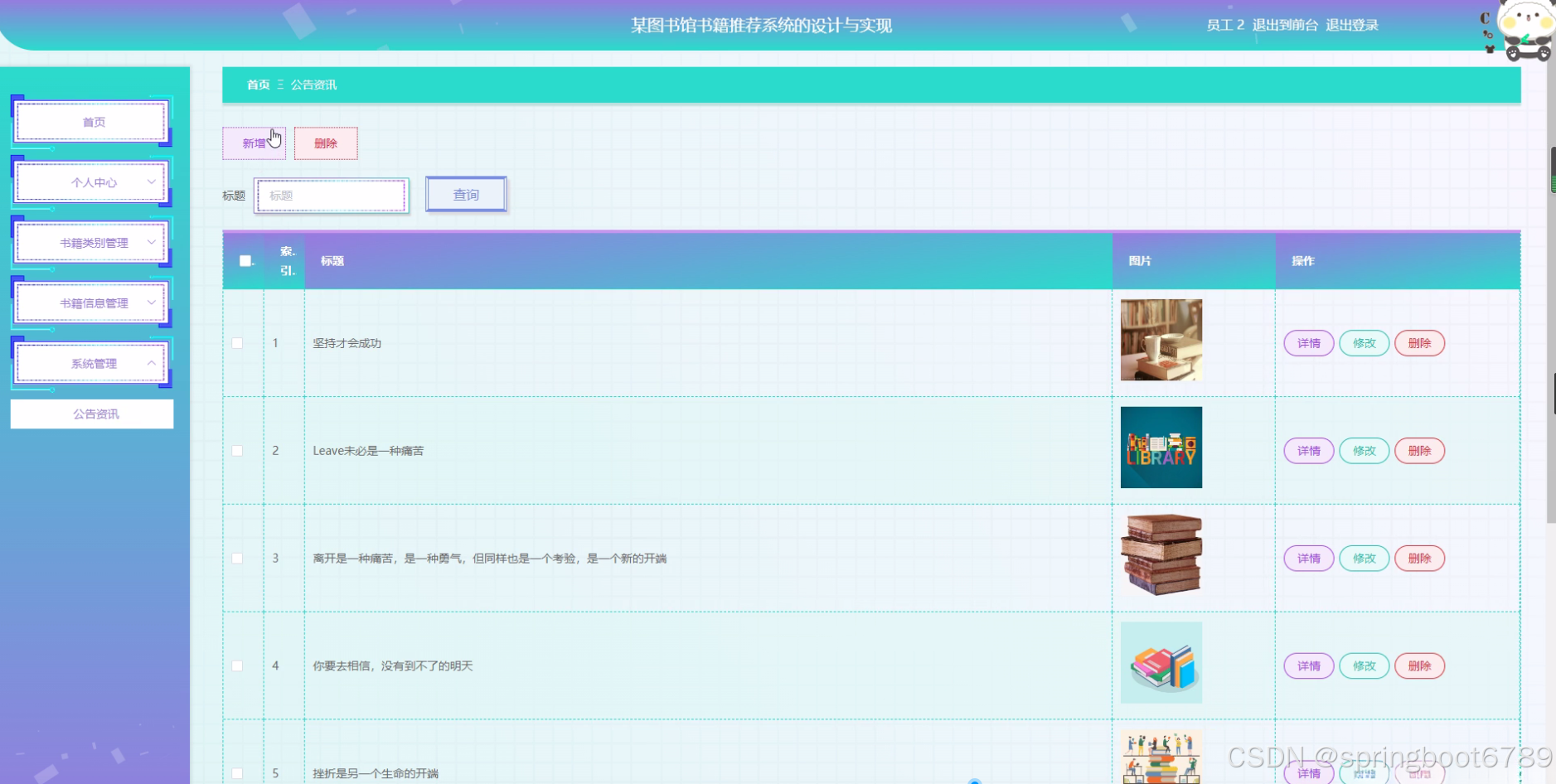This screenshot has height=784, width=1556.
Task: Open the 系统管理 sidebar menu
Action: coord(92,364)
